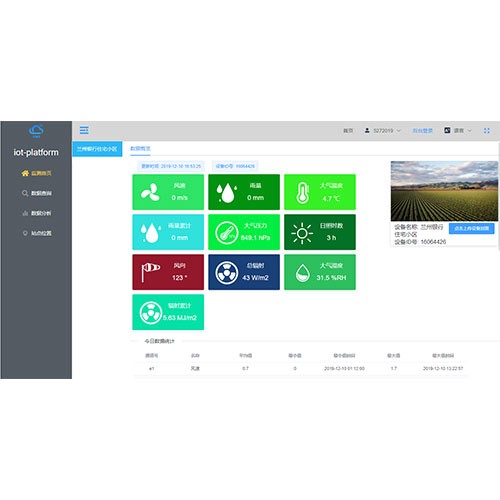This screenshot has height=500, width=500.
Task: Open the fullscreen icon in top bar
Action: point(487,131)
